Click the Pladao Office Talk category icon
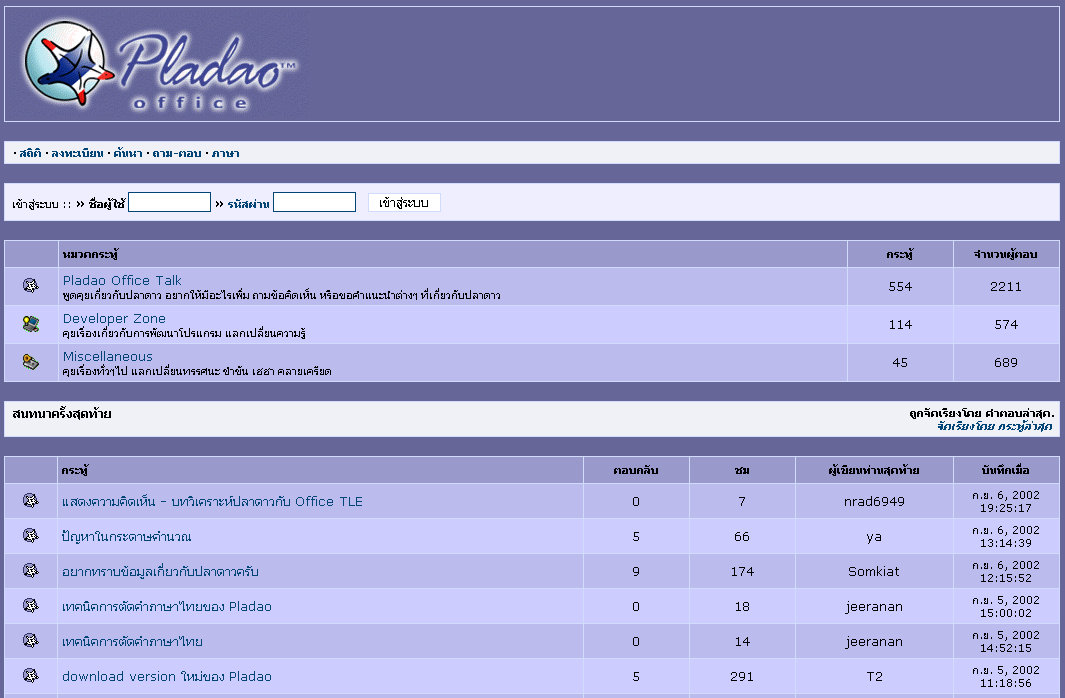 (x=31, y=286)
